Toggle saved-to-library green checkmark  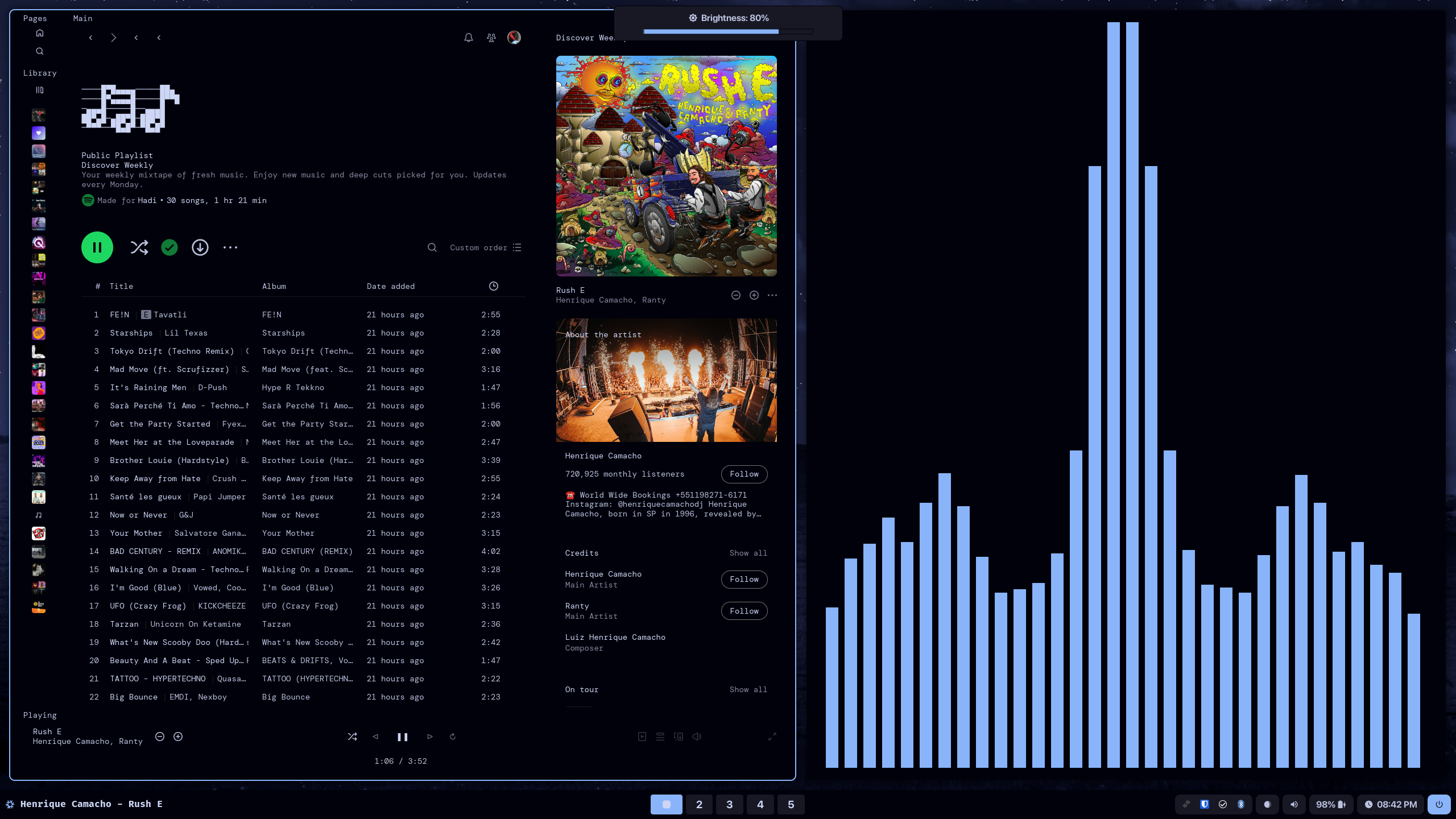tap(169, 247)
